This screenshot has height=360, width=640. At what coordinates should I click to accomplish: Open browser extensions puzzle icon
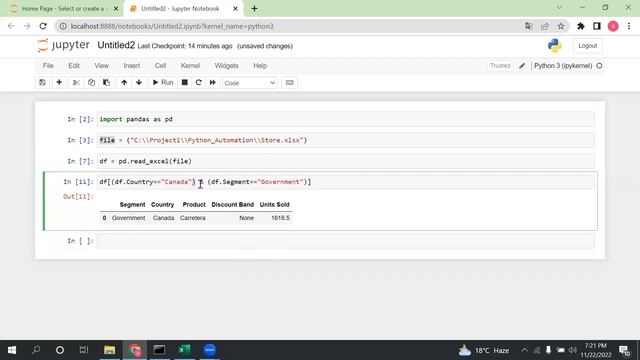(580, 26)
